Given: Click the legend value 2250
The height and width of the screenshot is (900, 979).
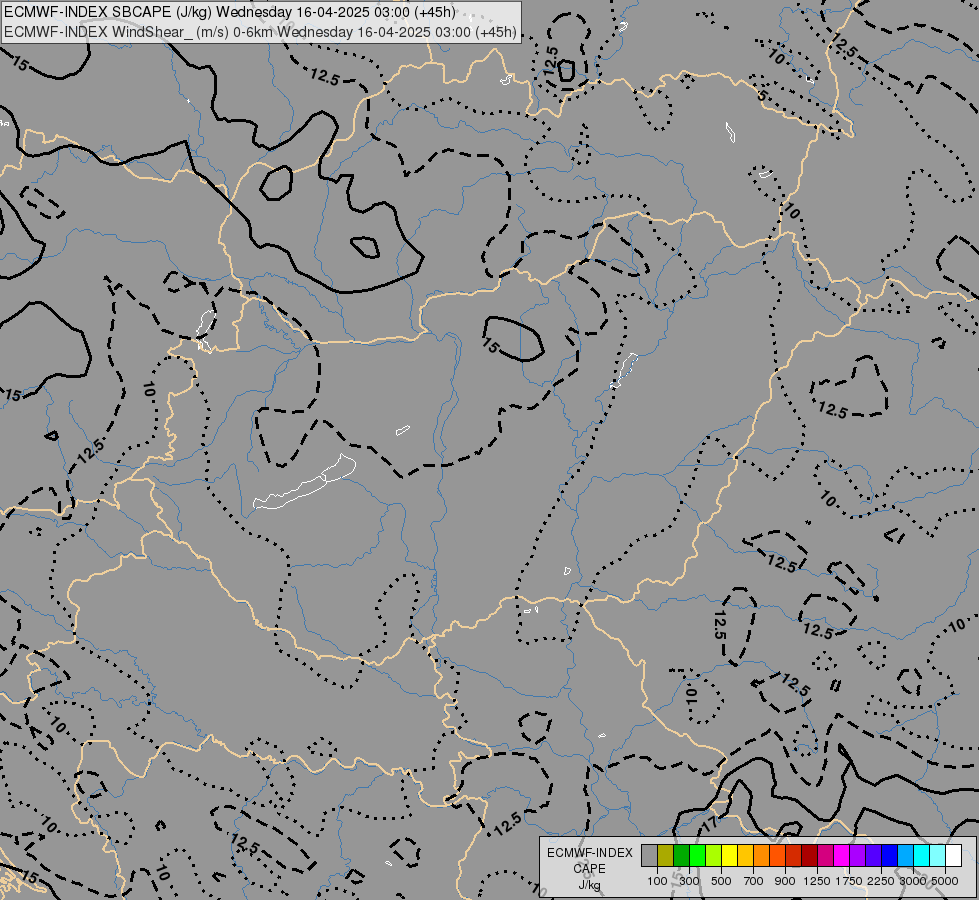Looking at the screenshot, I should pos(880,881).
